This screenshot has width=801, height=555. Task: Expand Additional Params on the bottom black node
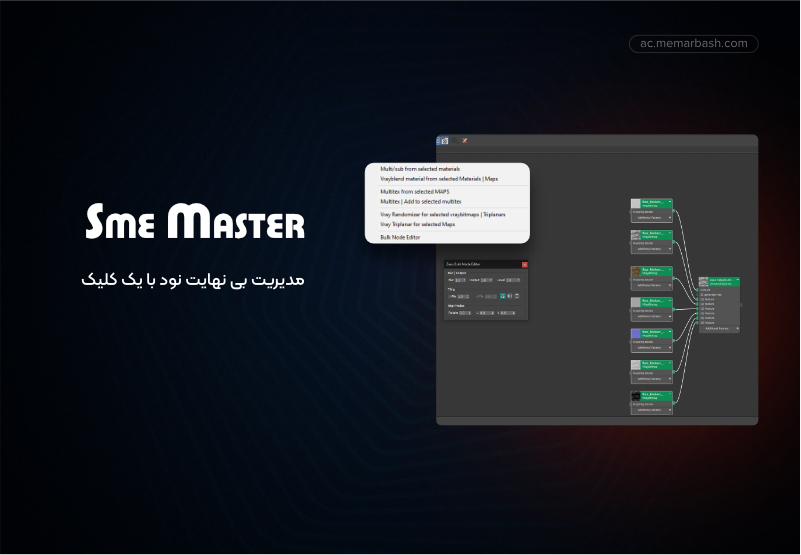click(x=651, y=410)
